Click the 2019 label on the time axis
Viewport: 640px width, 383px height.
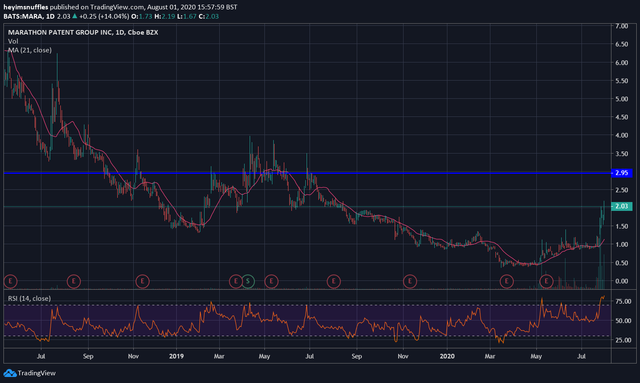pos(176,356)
